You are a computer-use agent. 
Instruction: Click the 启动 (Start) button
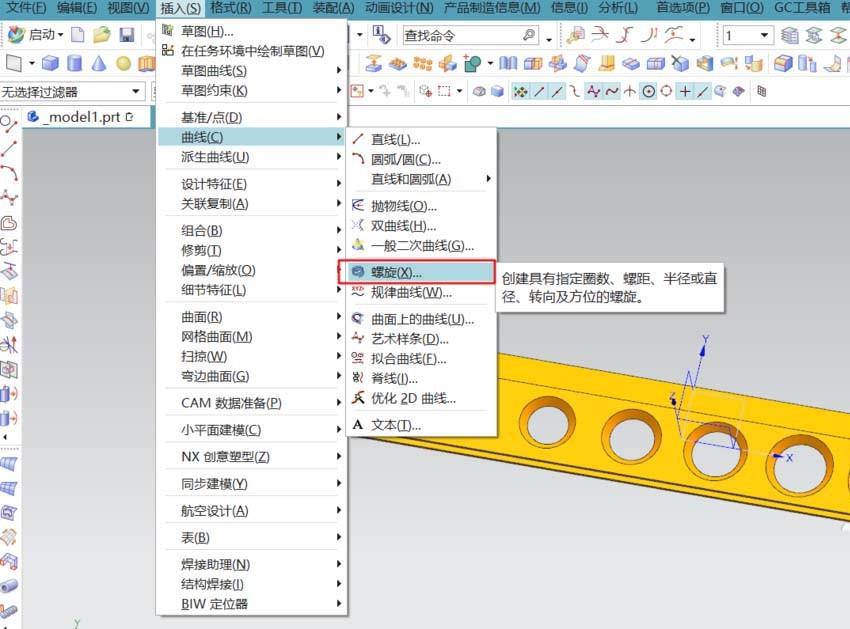pos(42,32)
